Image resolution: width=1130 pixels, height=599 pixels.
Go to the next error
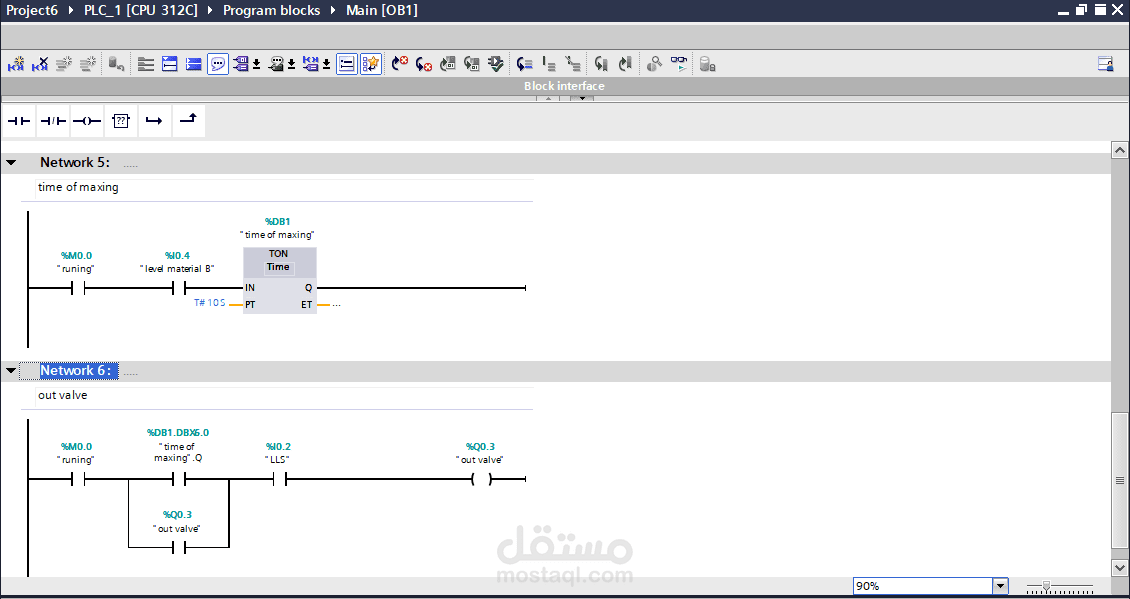pyautogui.click(x=424, y=64)
